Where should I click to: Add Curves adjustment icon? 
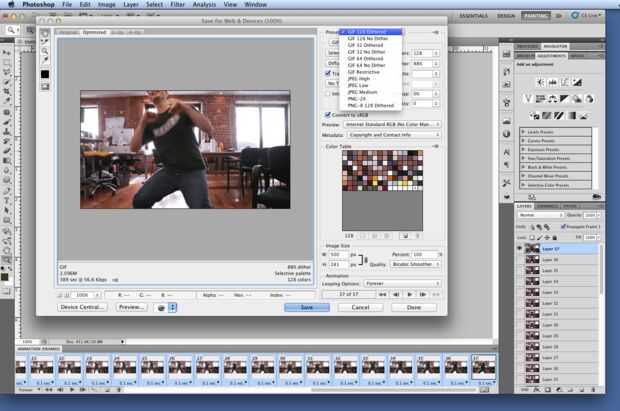(x=565, y=83)
